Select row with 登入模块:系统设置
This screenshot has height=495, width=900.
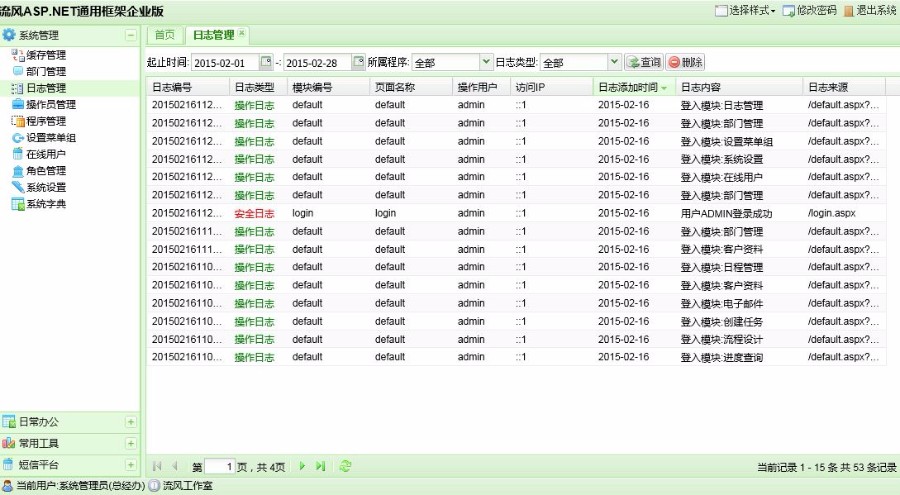coord(517,159)
